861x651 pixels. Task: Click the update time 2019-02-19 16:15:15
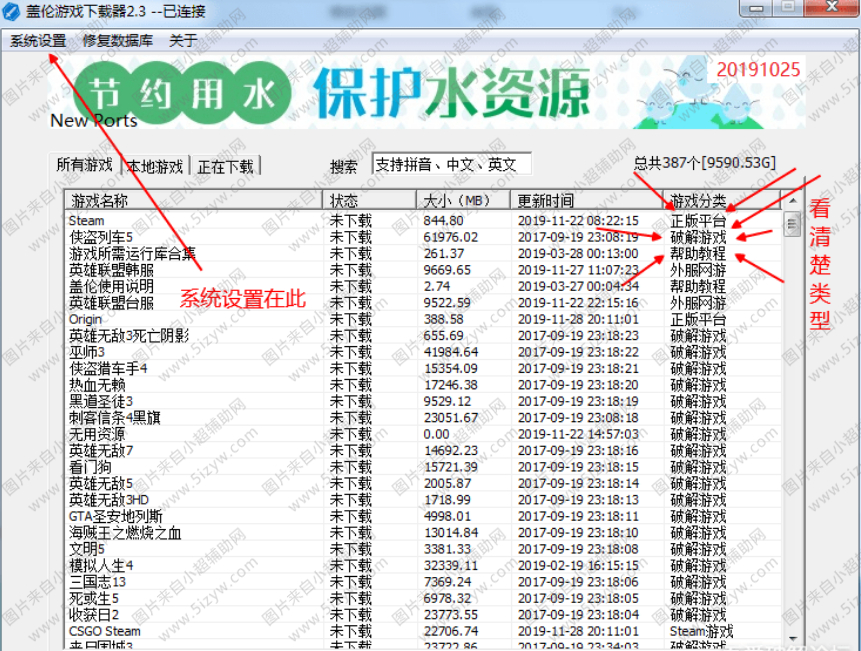[578, 565]
